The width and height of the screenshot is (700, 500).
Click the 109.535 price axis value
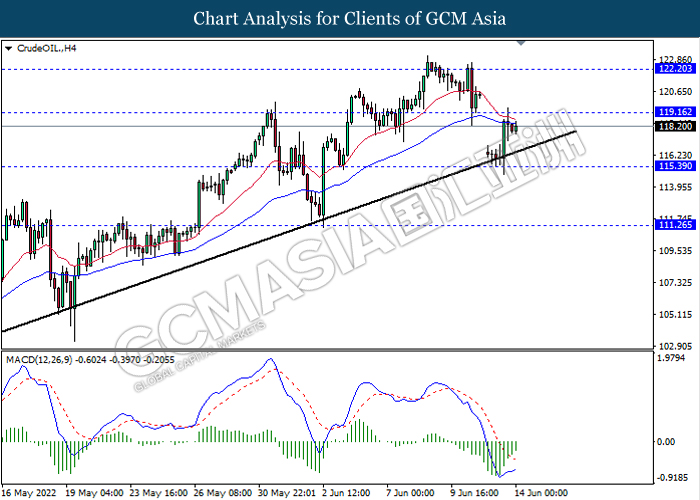pos(675,250)
